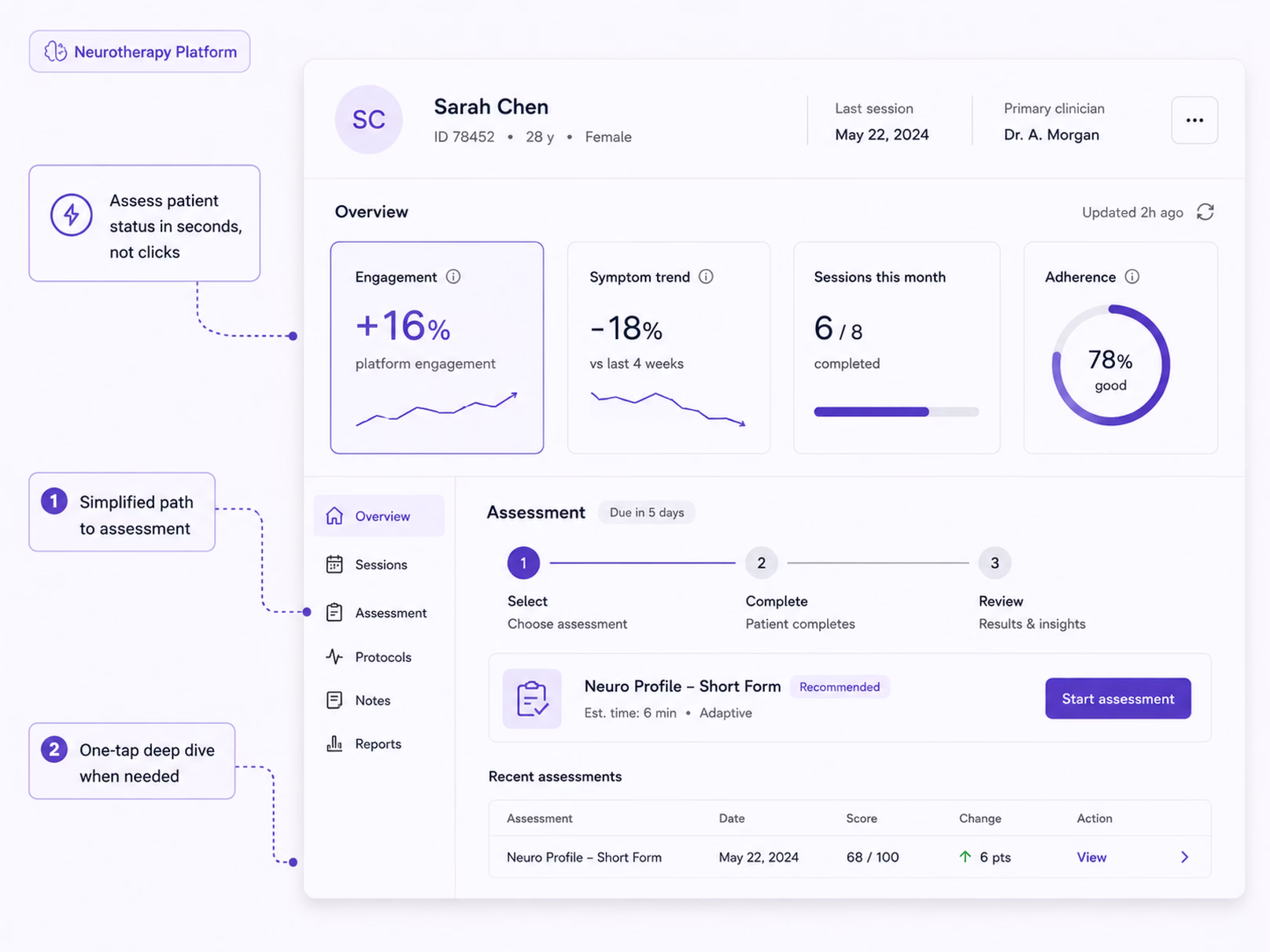This screenshot has width=1270, height=952.
Task: Select step 3 Review in assessment stepper
Action: (x=994, y=563)
